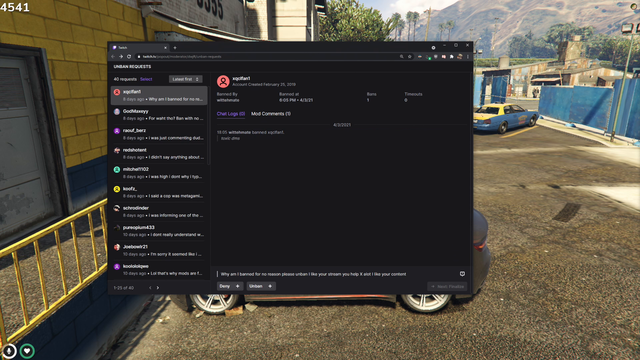Click Joebowlr21 avatar in list

click(x=117, y=247)
